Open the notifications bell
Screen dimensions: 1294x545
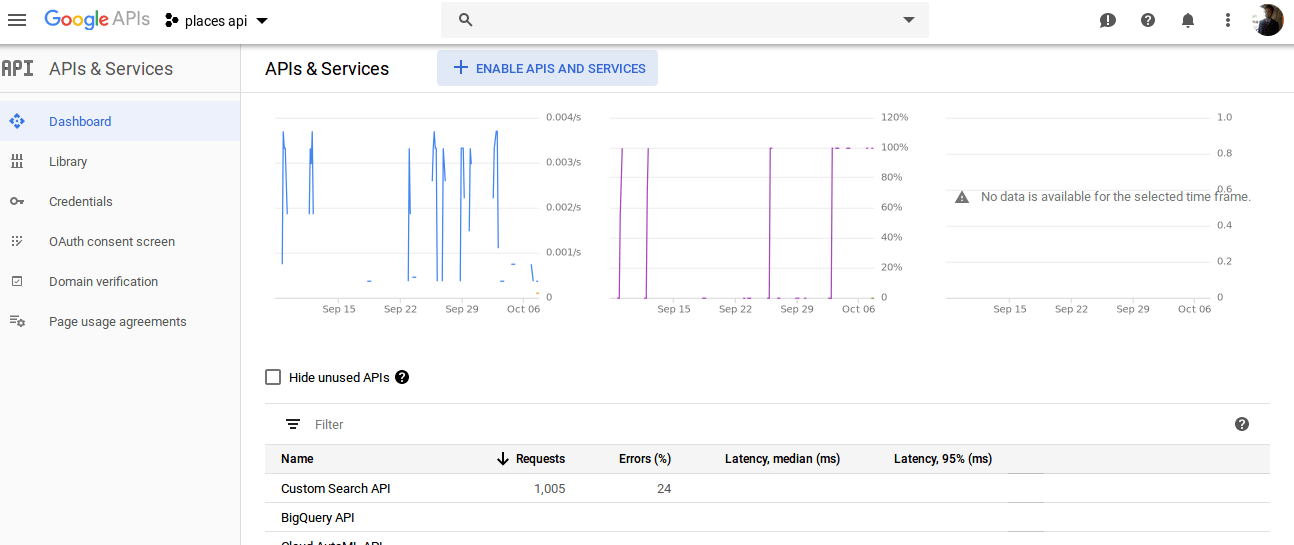pos(1188,20)
